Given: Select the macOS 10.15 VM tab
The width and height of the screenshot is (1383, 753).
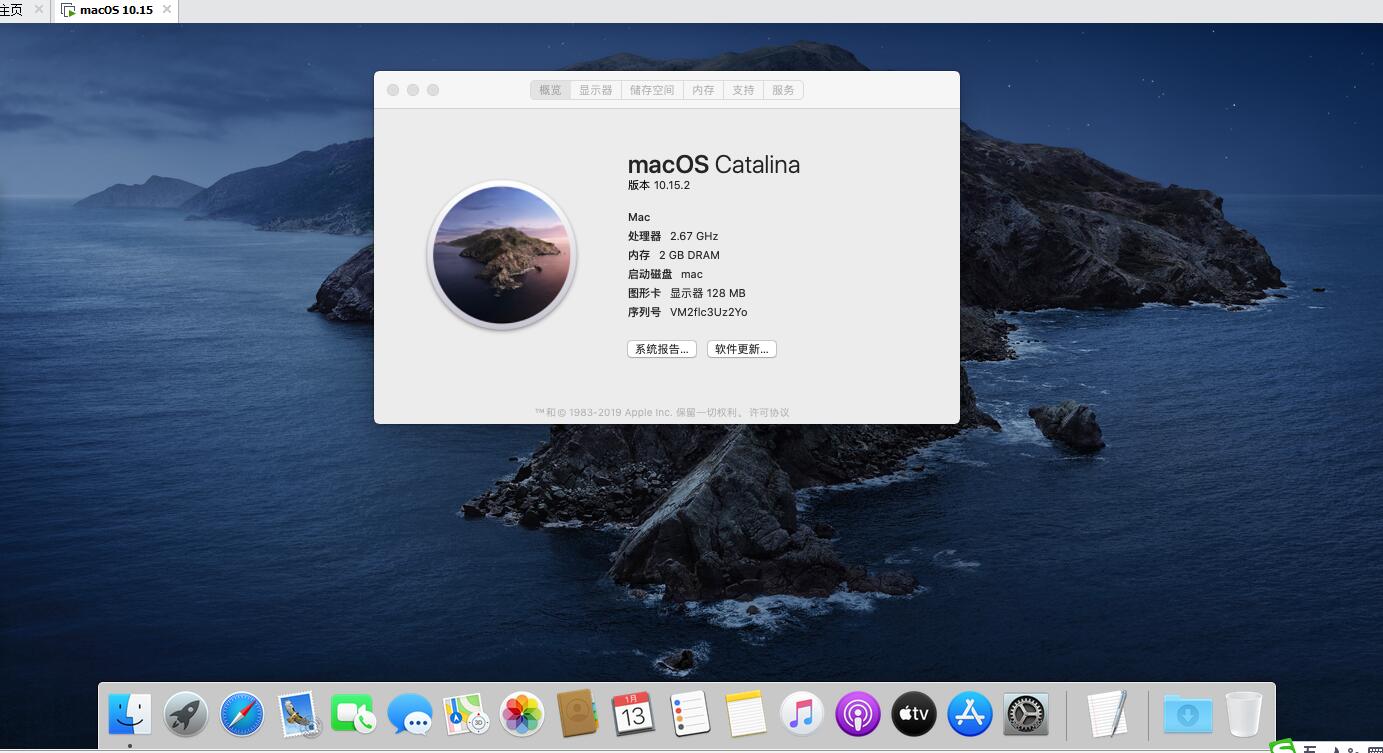Looking at the screenshot, I should click(116, 10).
